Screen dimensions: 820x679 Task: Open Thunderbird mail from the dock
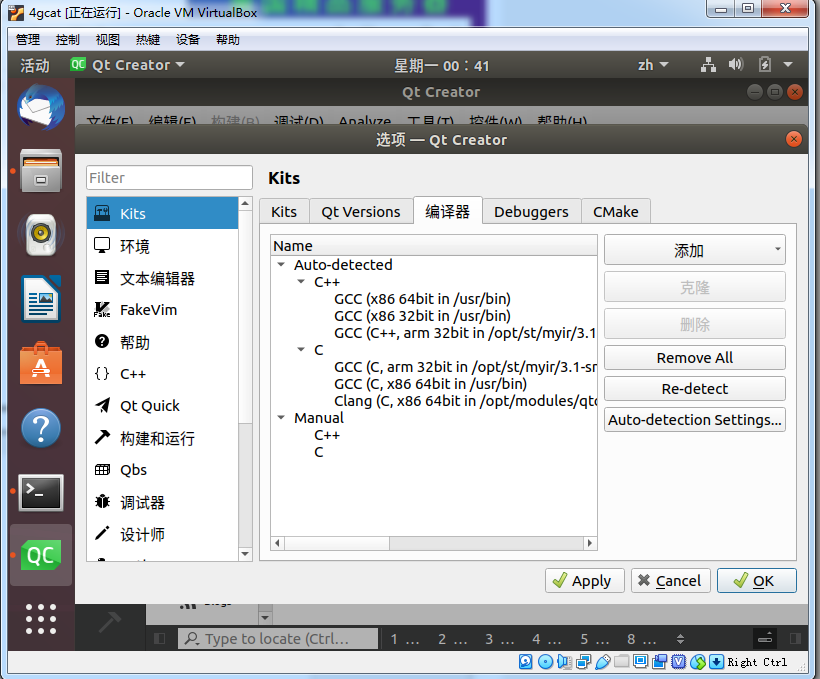[x=41, y=109]
